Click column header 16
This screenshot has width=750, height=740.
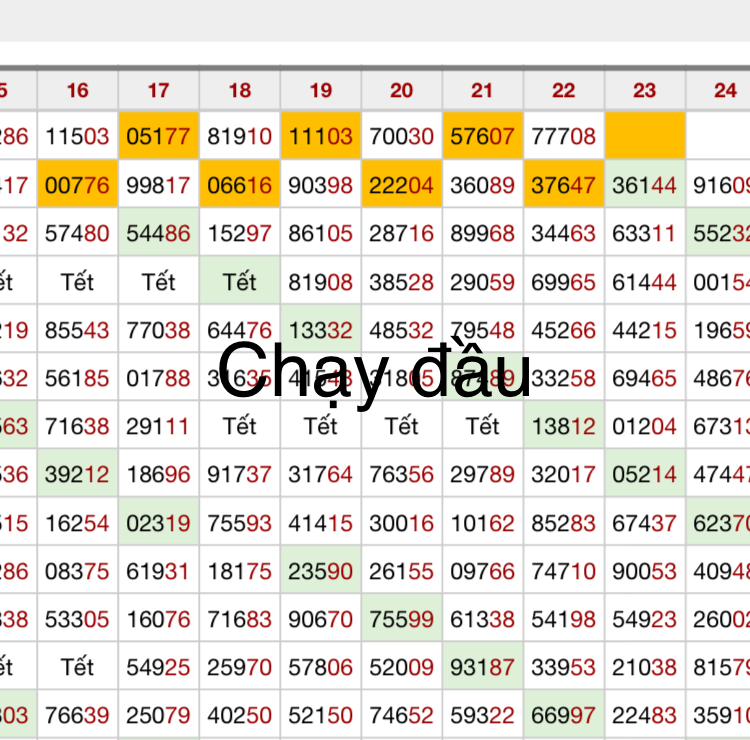78,91
